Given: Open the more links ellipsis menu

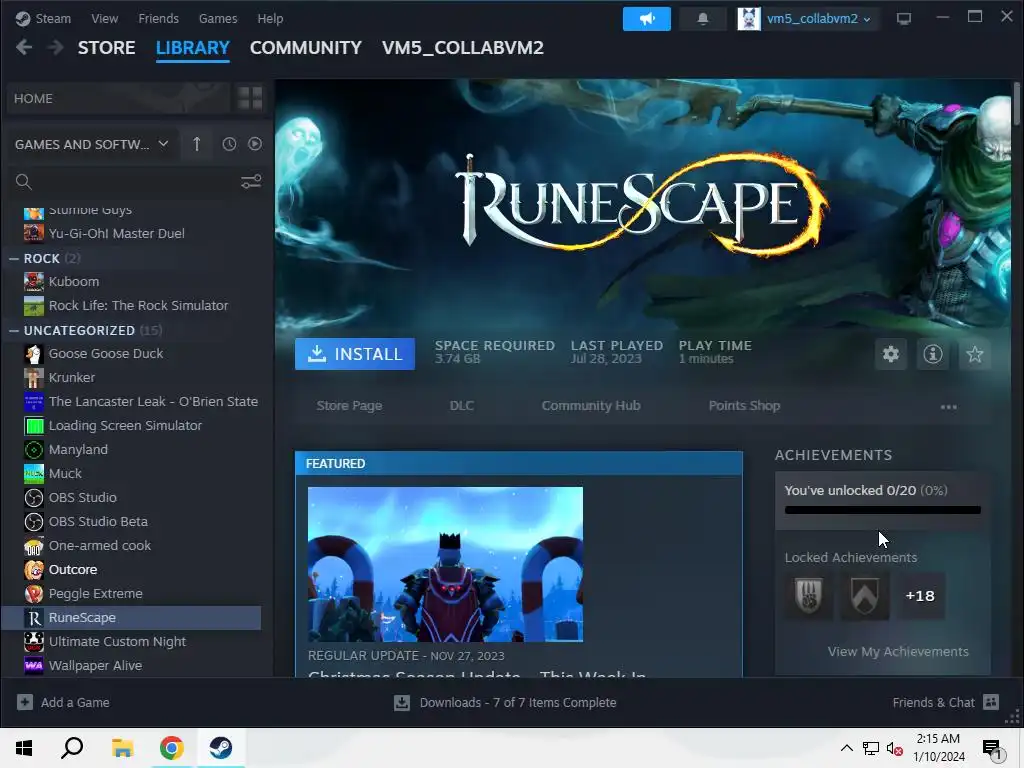Looking at the screenshot, I should pos(948,407).
